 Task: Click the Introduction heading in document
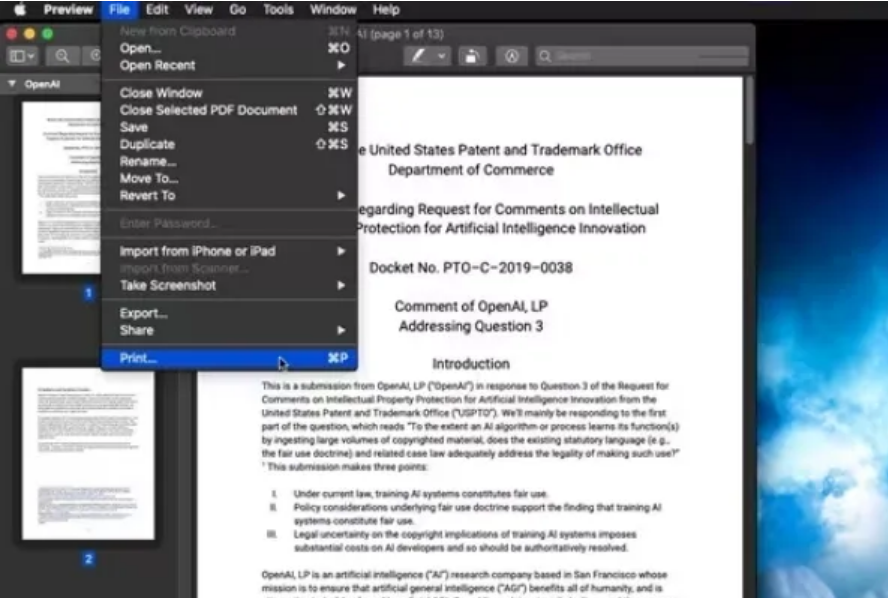click(471, 364)
